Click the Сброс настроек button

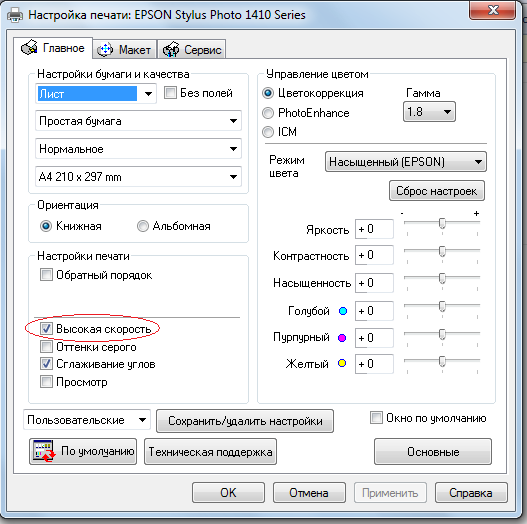(x=437, y=191)
